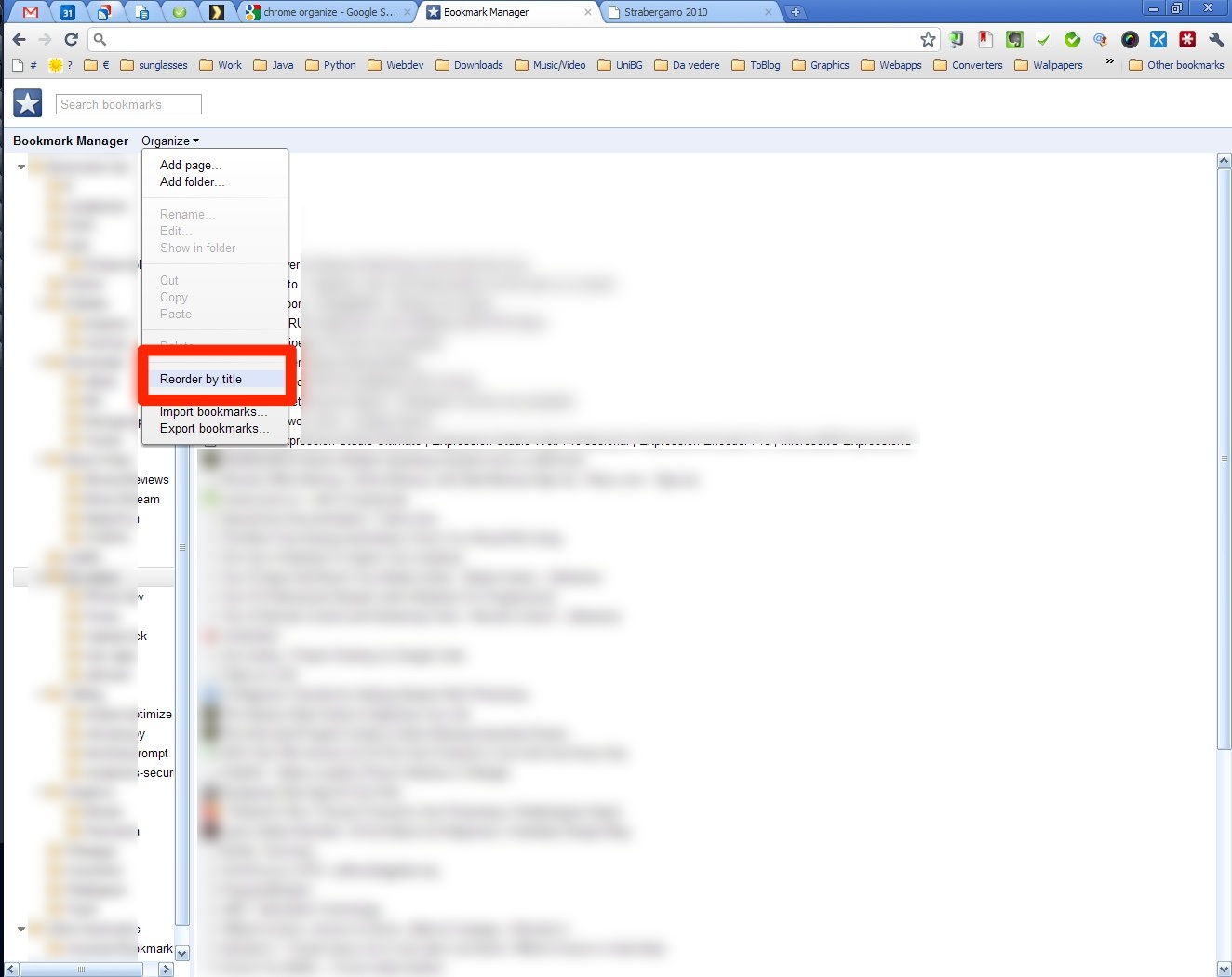Screen dimensions: 1232x977
Task: Collapse the top bookmarks tree folder
Action: click(21, 167)
